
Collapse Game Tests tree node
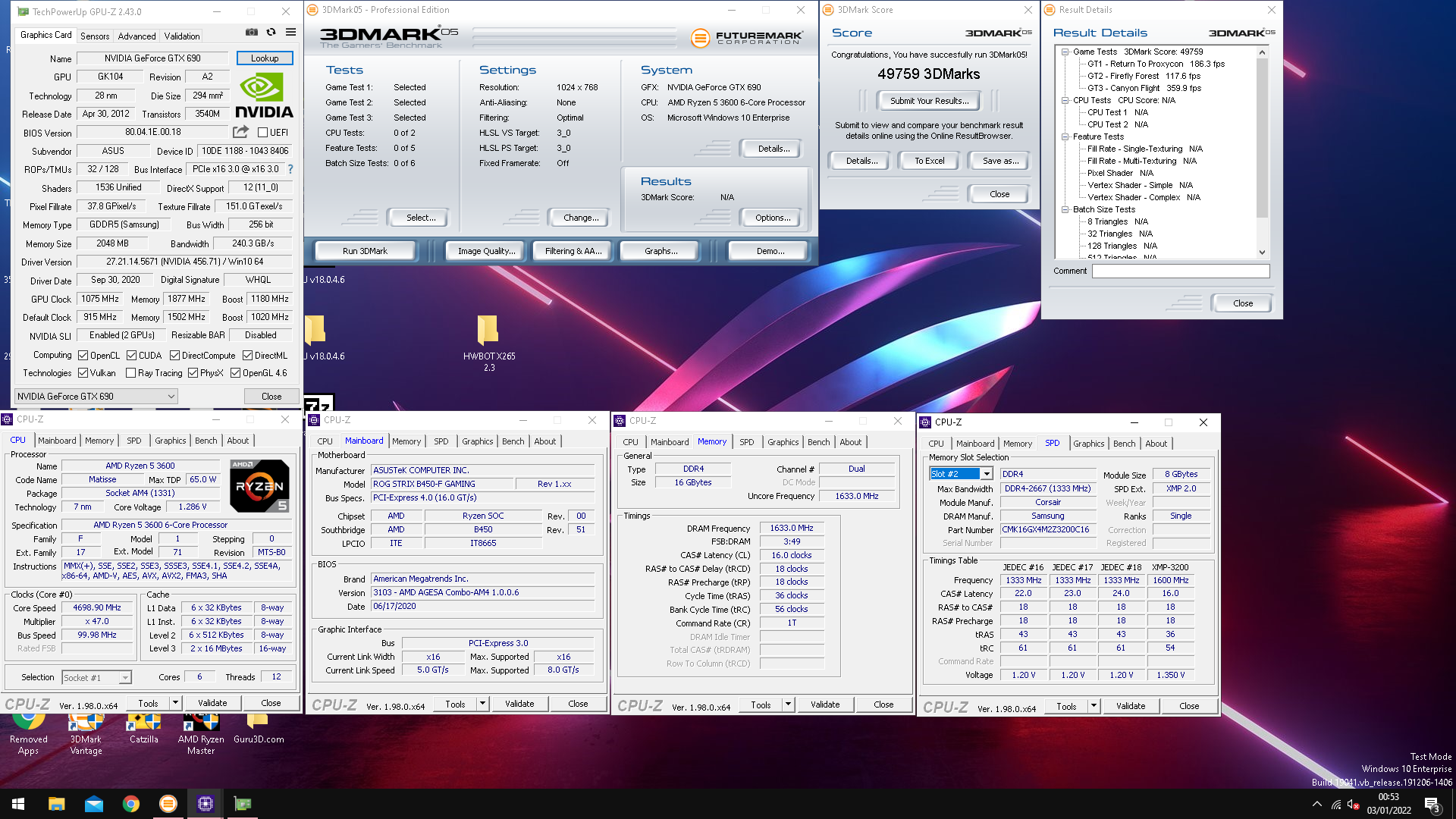(1065, 52)
